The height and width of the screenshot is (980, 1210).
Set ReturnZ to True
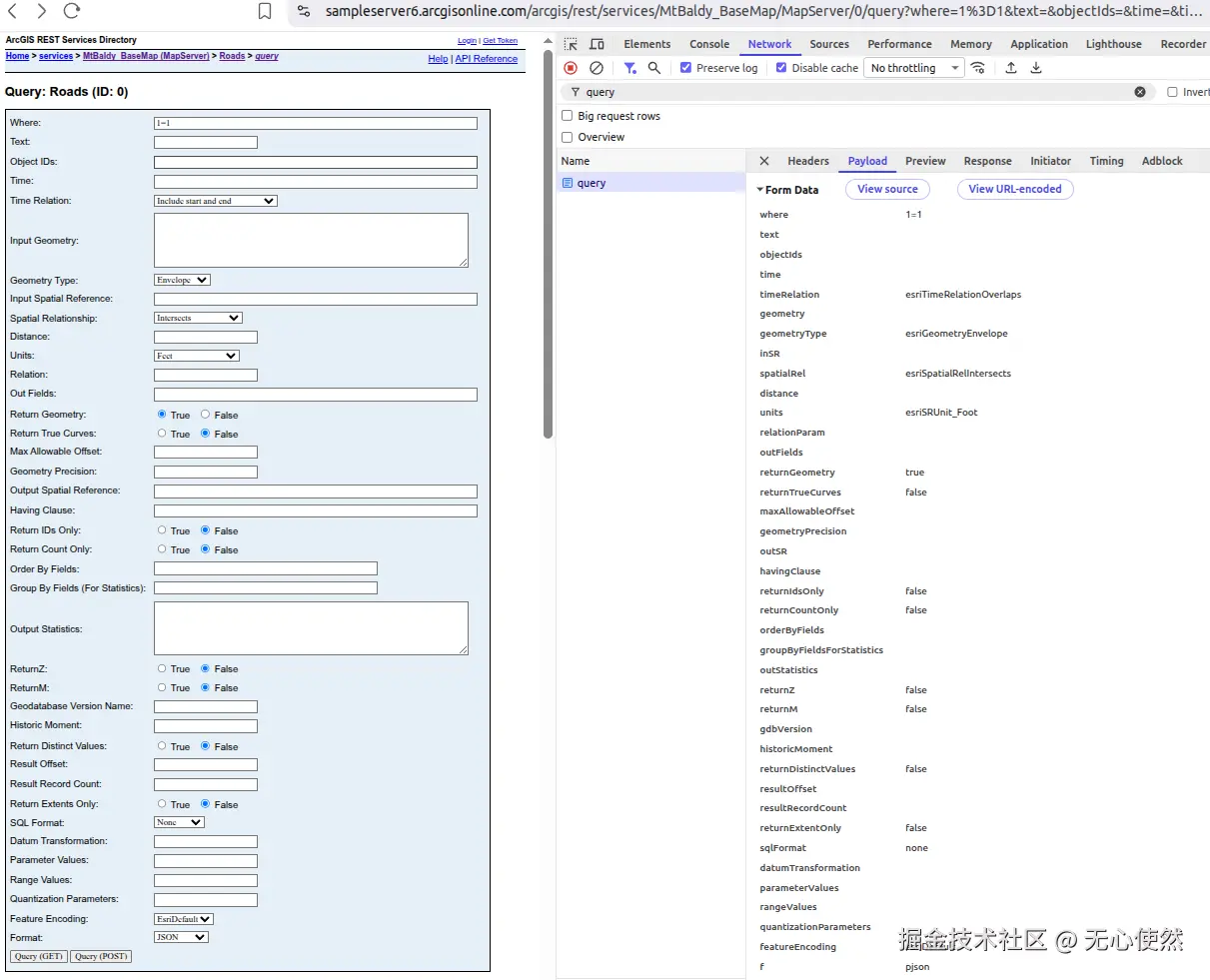pos(162,668)
